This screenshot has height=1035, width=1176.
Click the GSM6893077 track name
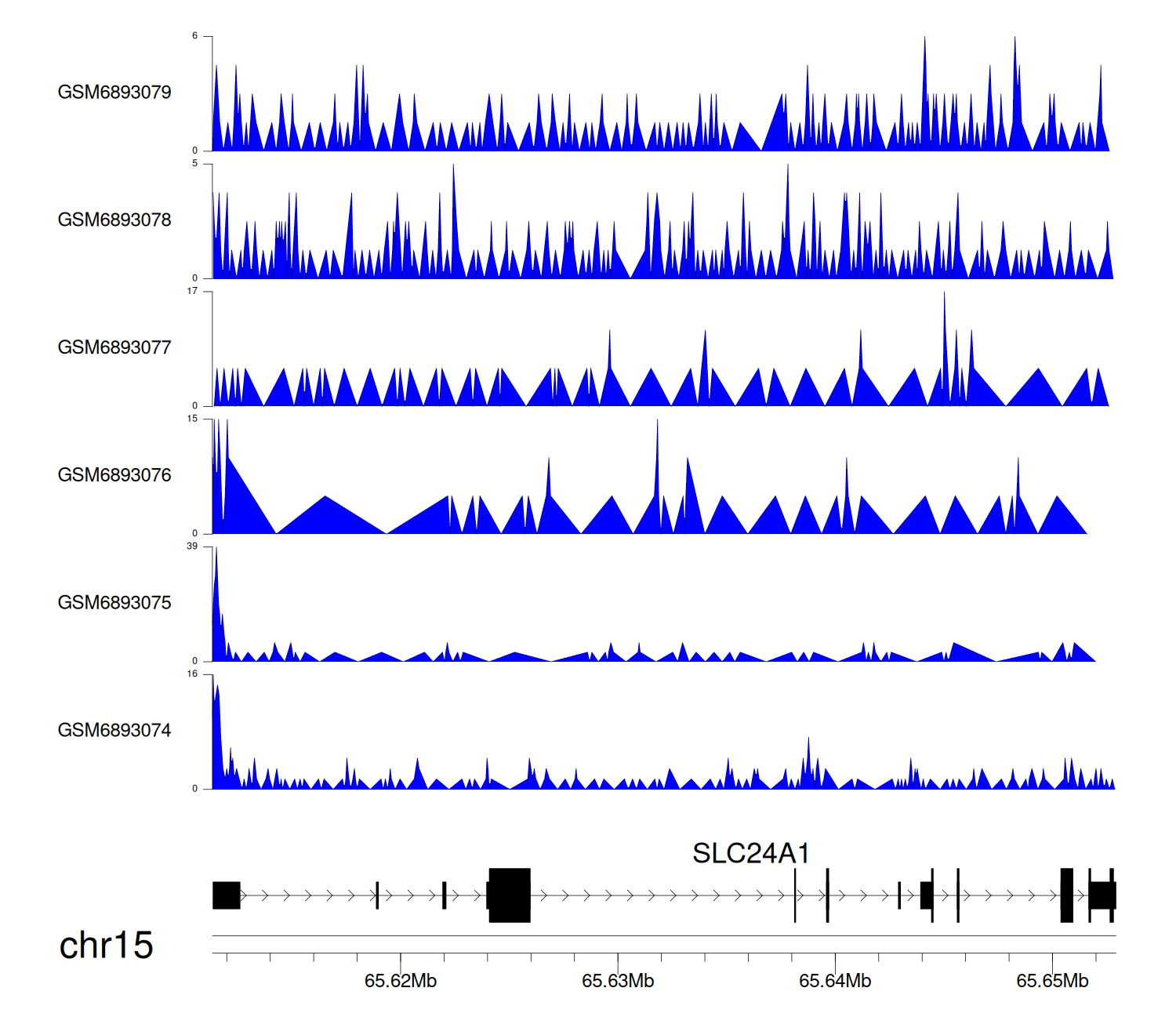point(114,347)
